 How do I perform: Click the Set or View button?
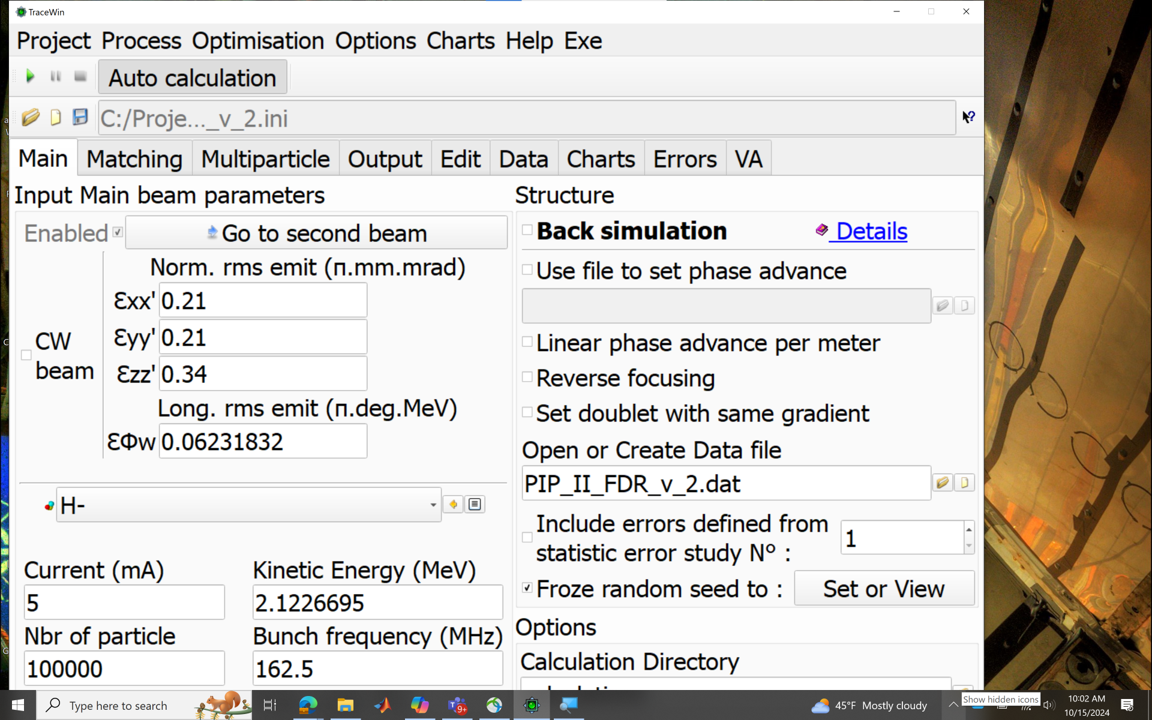[884, 588]
